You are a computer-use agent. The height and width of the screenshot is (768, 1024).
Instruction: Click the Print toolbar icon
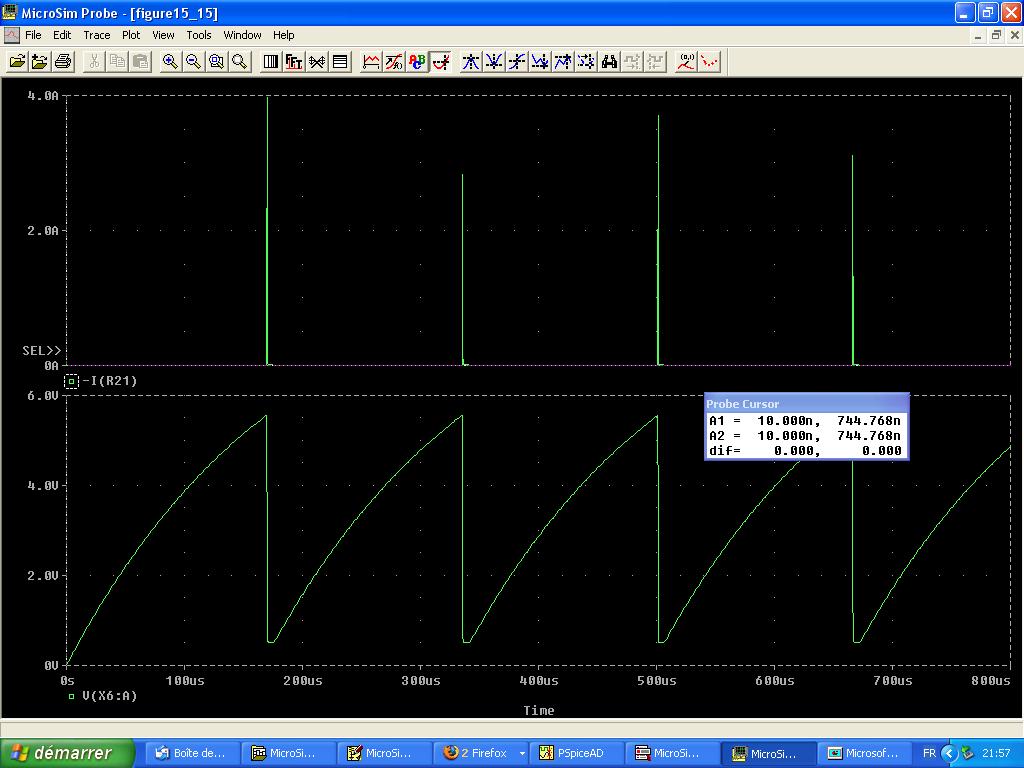(63, 62)
